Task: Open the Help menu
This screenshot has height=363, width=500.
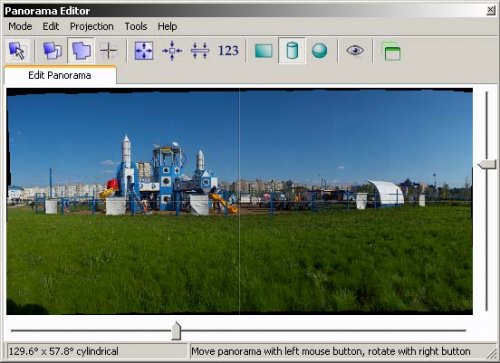Action: coord(167,26)
